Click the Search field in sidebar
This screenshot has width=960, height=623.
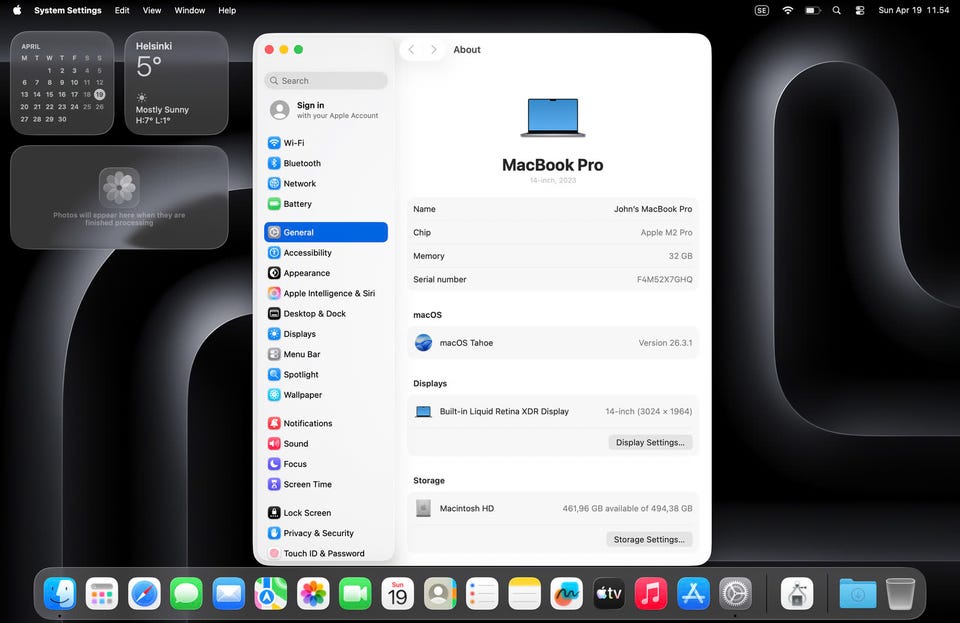(326, 80)
